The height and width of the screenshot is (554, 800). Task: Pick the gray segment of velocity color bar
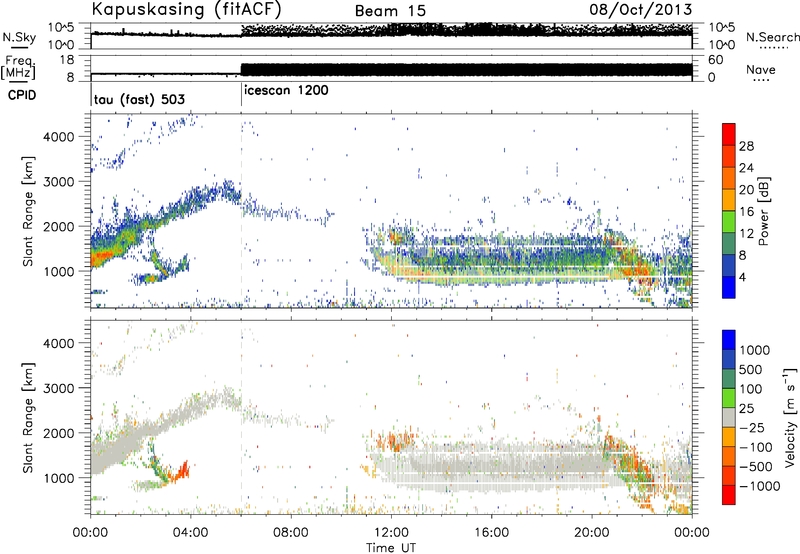[x=729, y=418]
